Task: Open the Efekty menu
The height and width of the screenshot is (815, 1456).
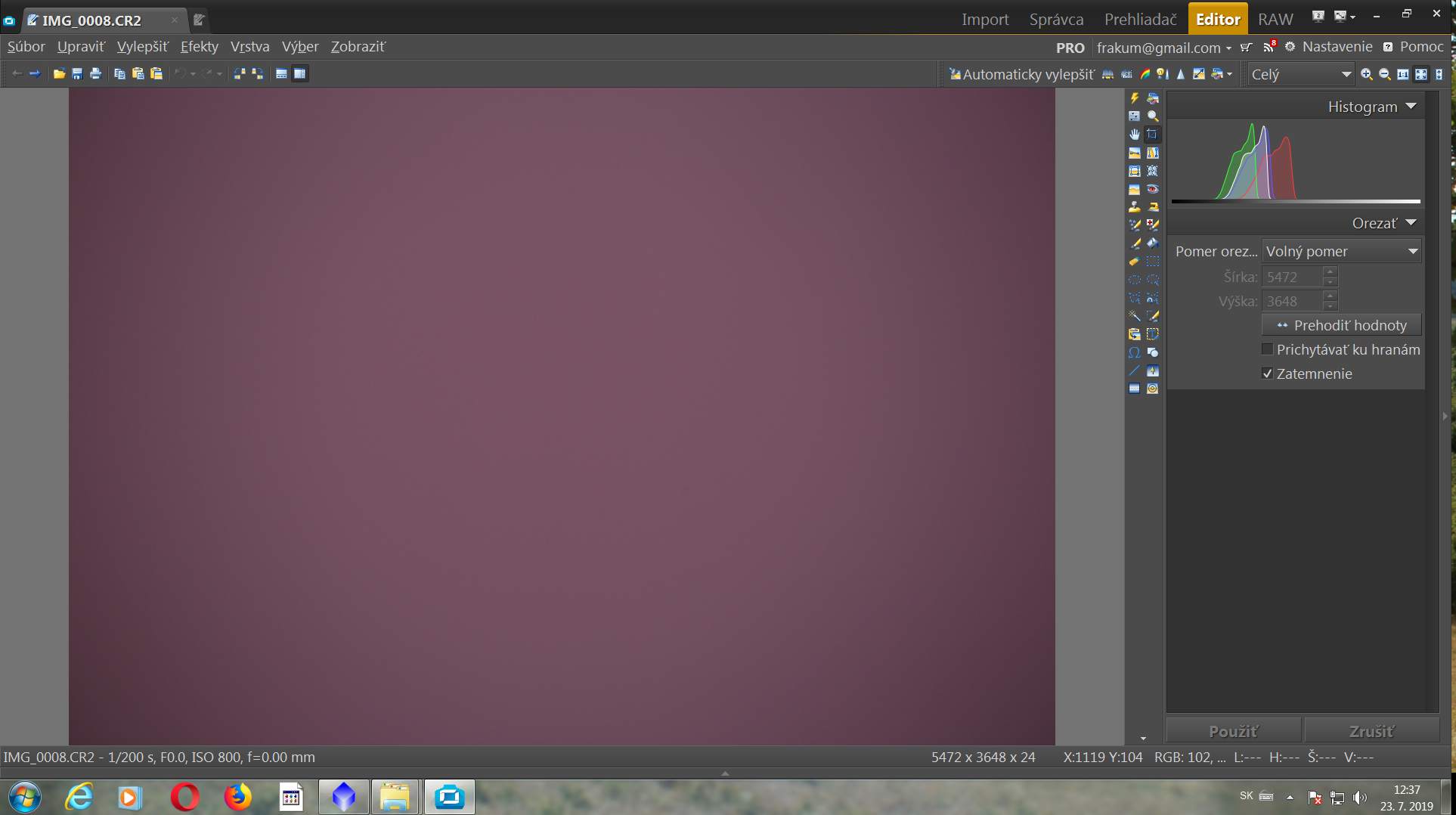Action: (199, 47)
